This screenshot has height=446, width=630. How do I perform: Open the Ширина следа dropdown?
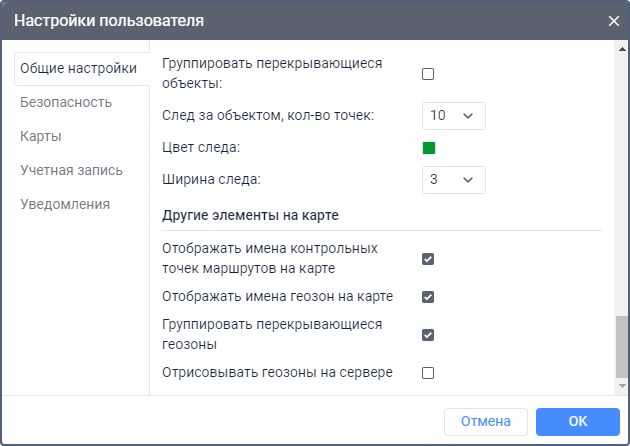(453, 180)
